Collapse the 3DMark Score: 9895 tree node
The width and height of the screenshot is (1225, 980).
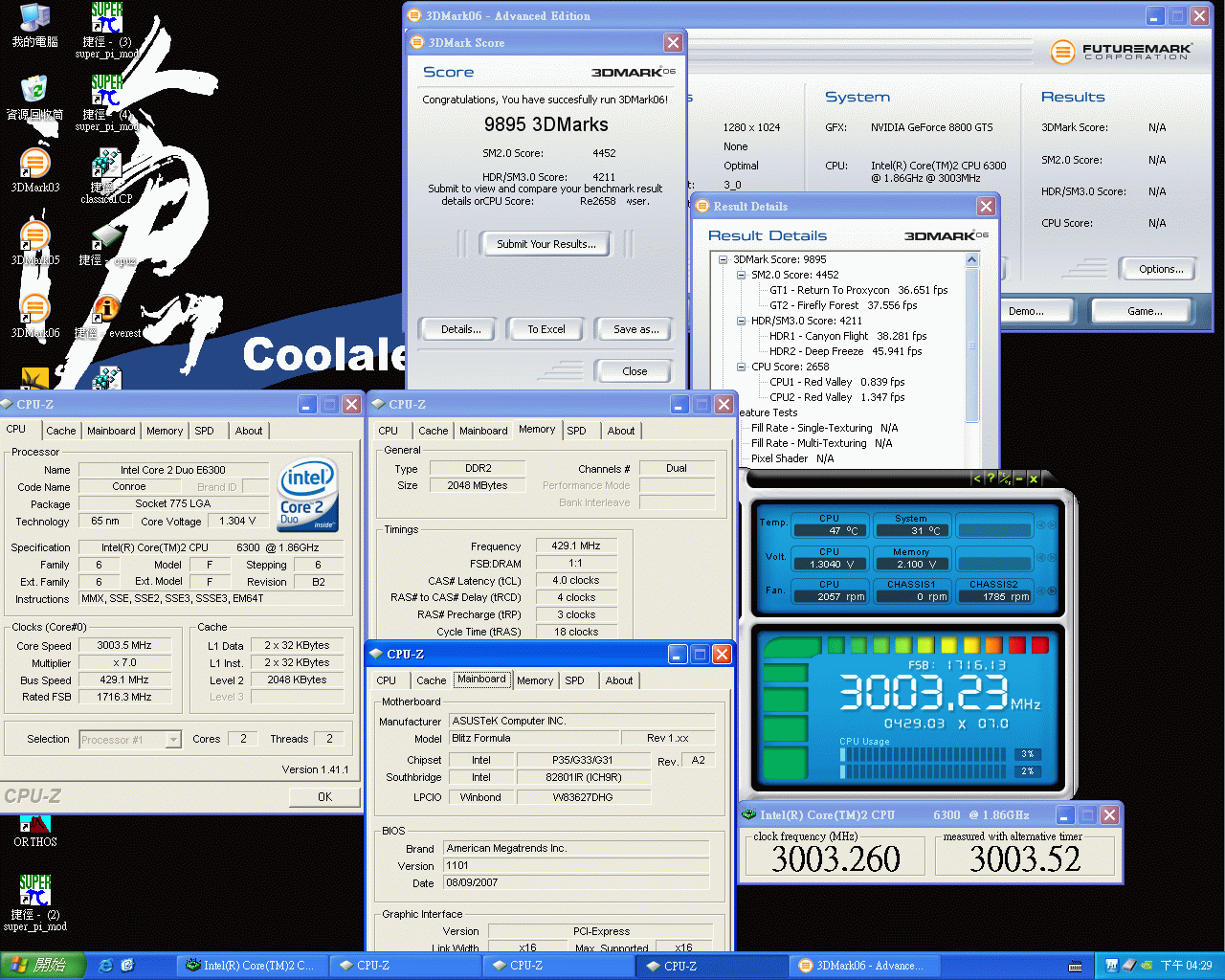click(x=724, y=259)
